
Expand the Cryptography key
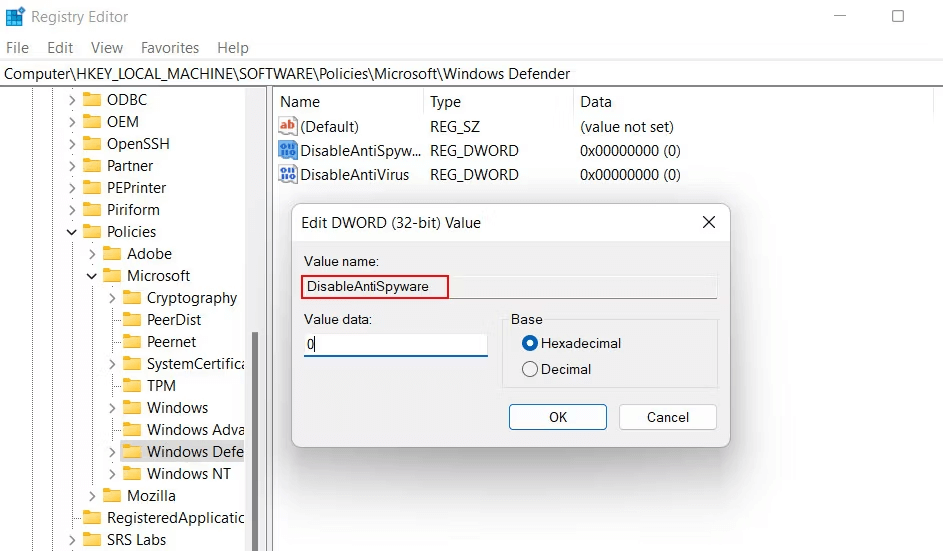tap(112, 298)
